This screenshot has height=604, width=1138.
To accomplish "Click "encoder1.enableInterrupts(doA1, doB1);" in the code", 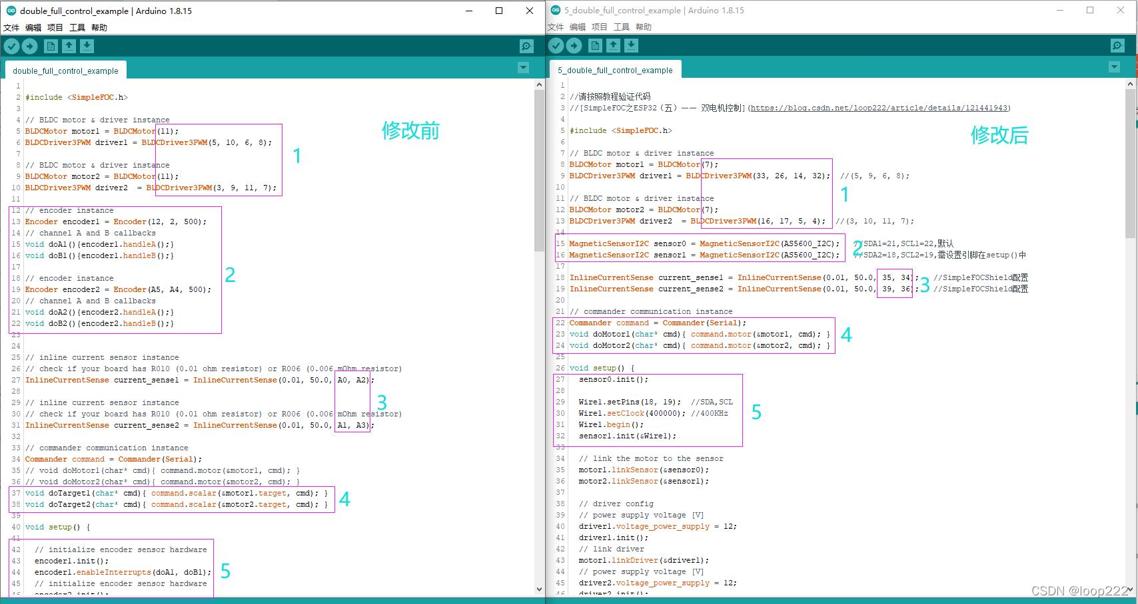I will (123, 572).
